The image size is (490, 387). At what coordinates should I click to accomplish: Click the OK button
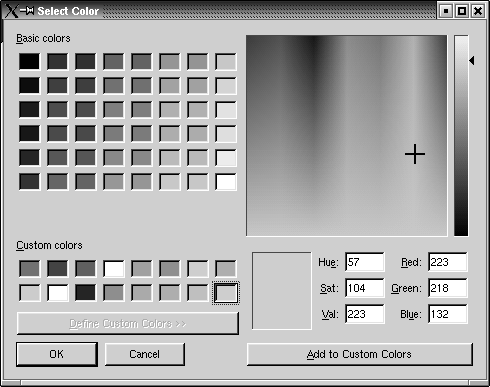(x=57, y=354)
